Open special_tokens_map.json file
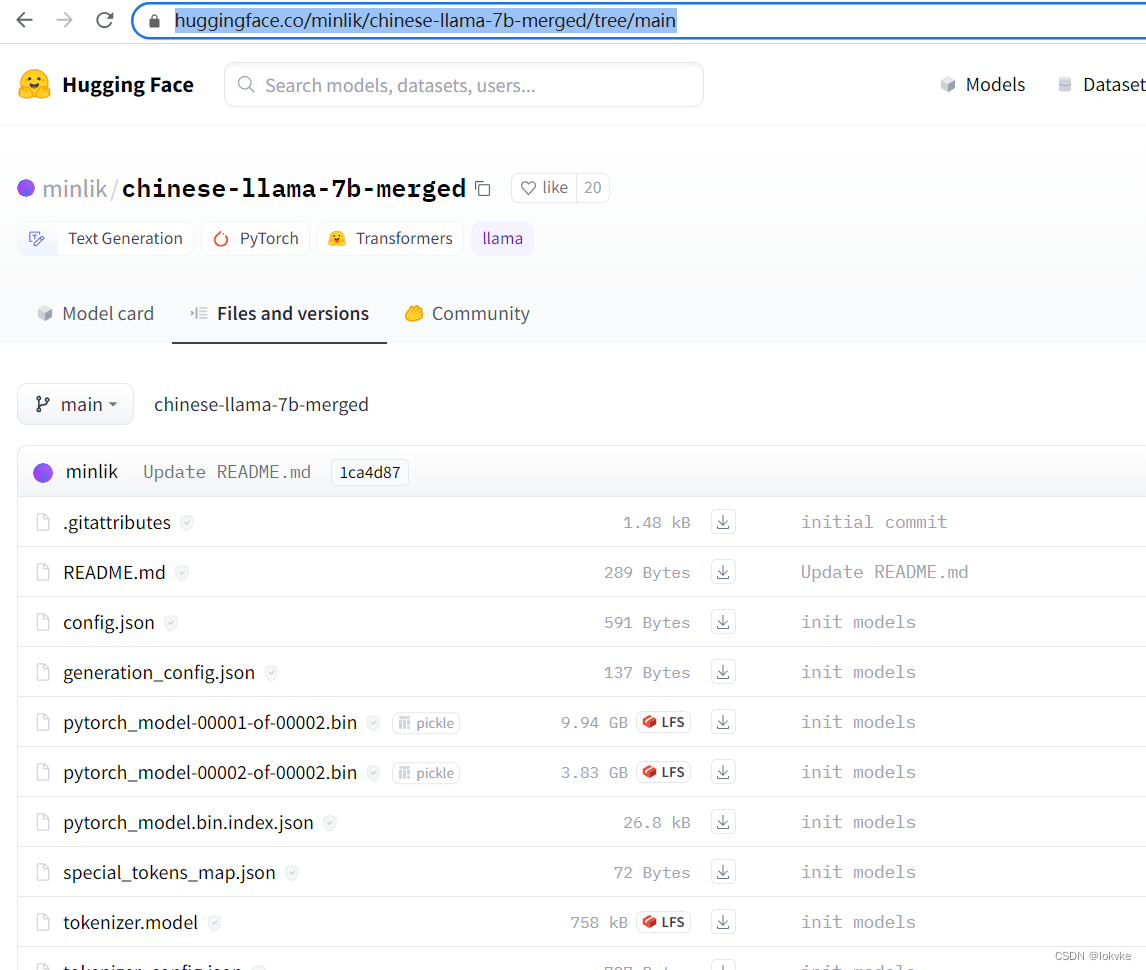The height and width of the screenshot is (970, 1146). pos(169,873)
